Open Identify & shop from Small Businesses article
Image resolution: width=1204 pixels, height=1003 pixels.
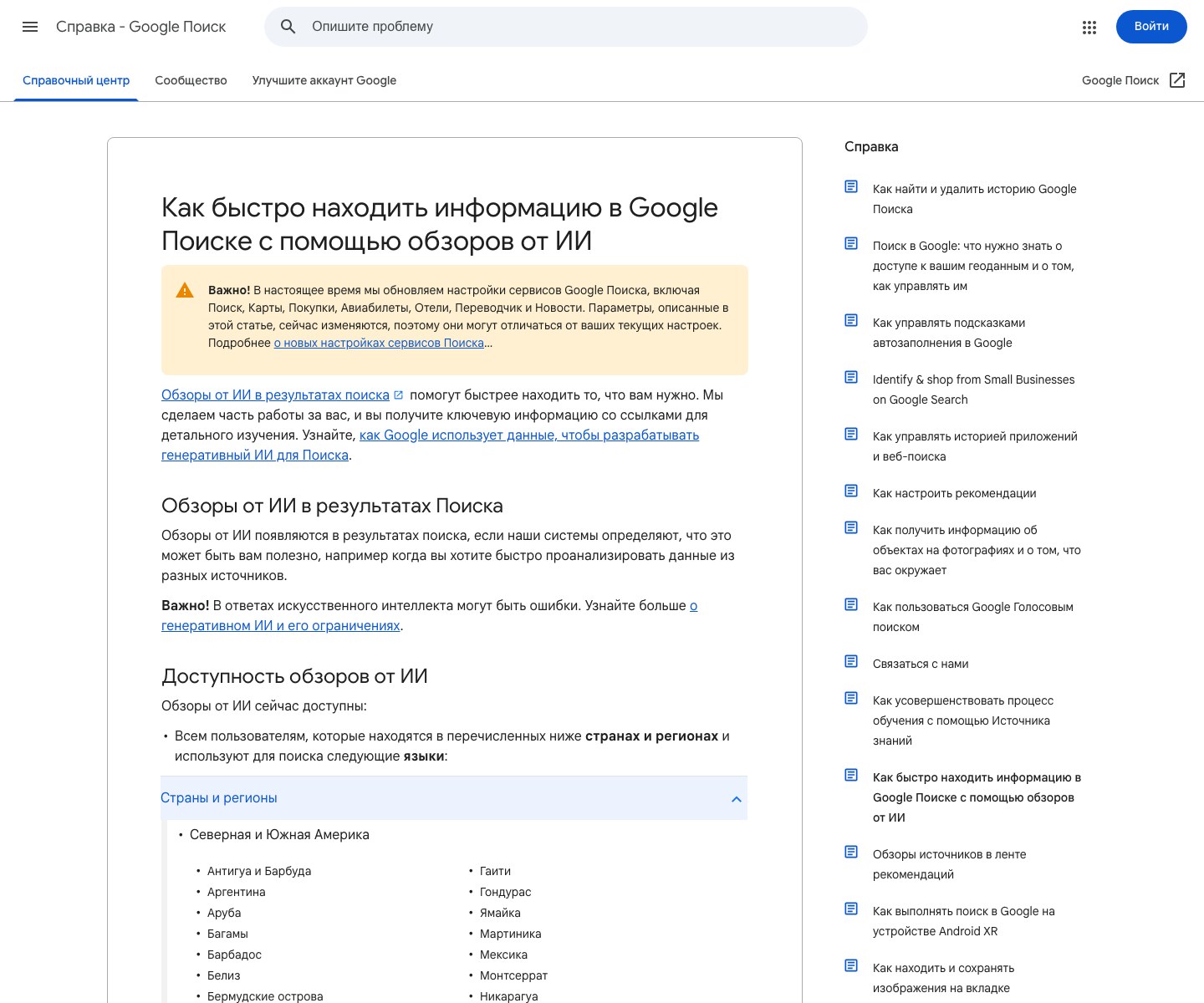(974, 389)
